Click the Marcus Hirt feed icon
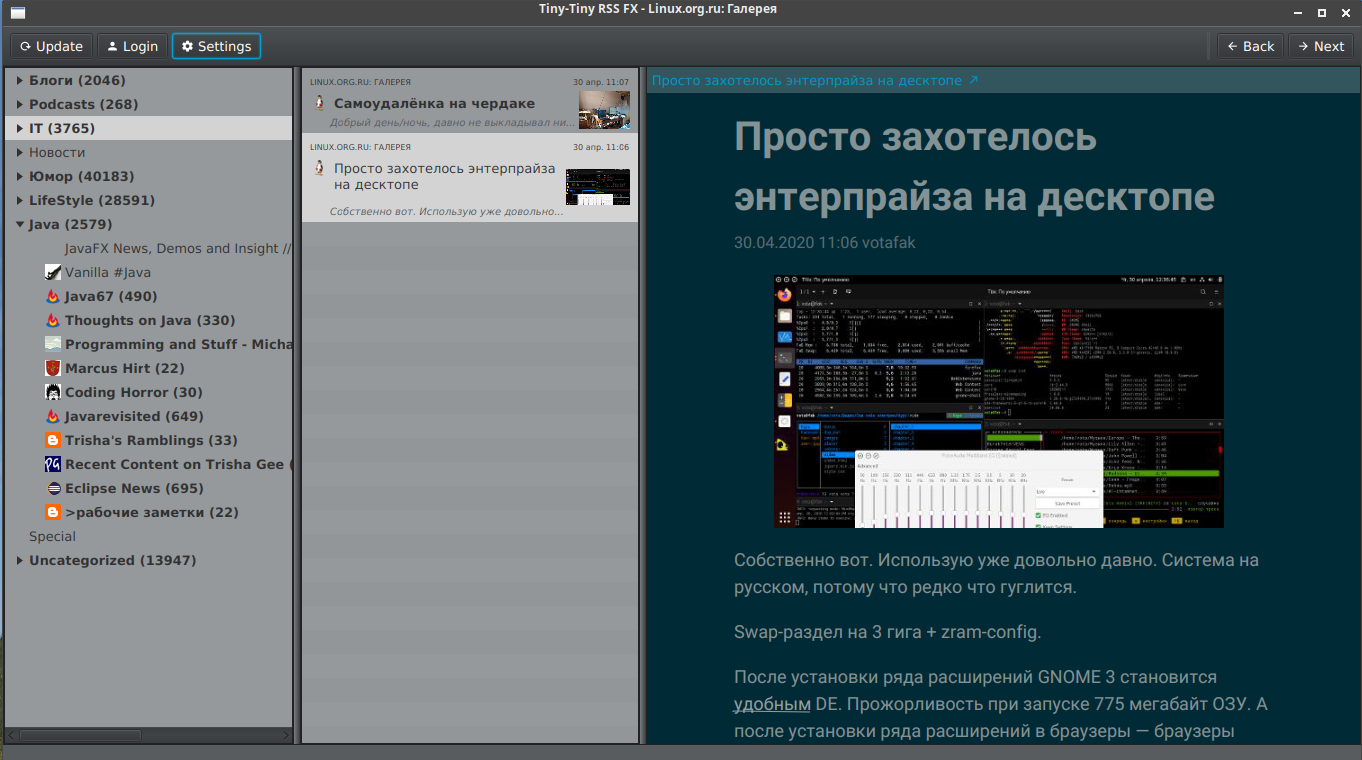Viewport: 1362px width, 760px height. pos(53,368)
